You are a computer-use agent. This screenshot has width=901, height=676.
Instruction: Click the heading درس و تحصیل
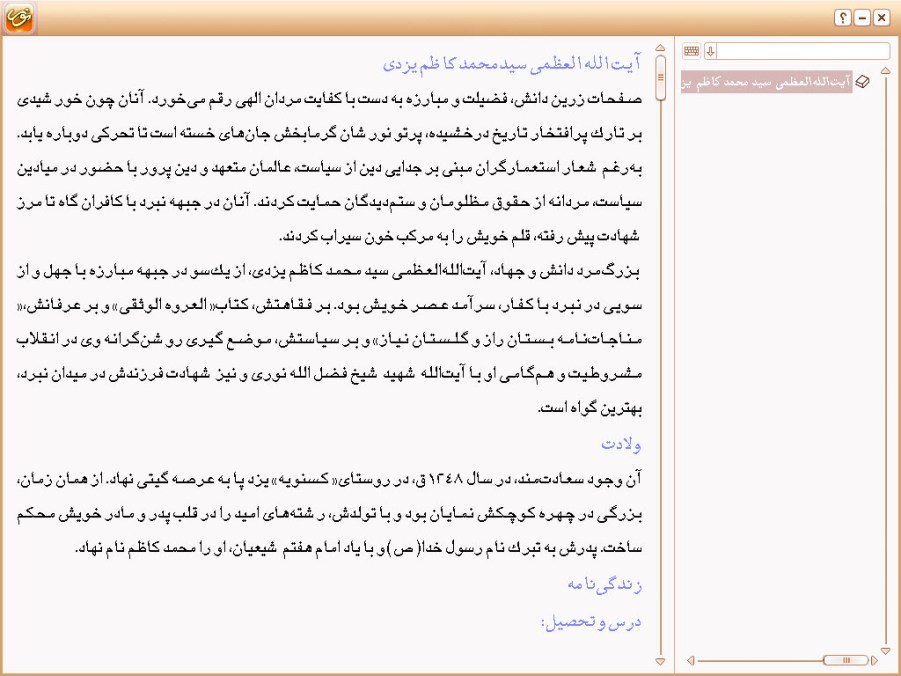coord(591,623)
